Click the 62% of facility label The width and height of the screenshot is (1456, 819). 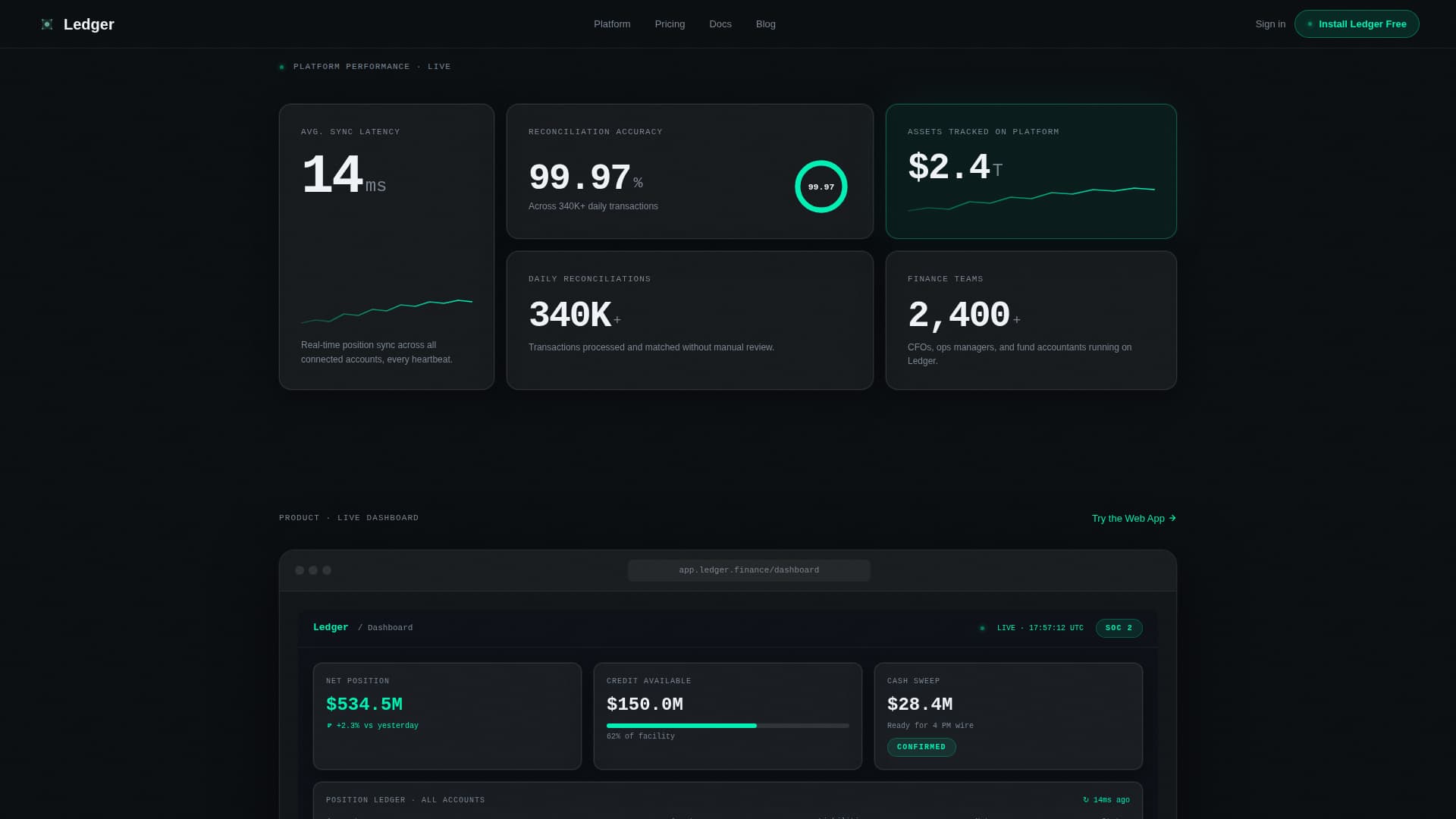[x=641, y=737]
